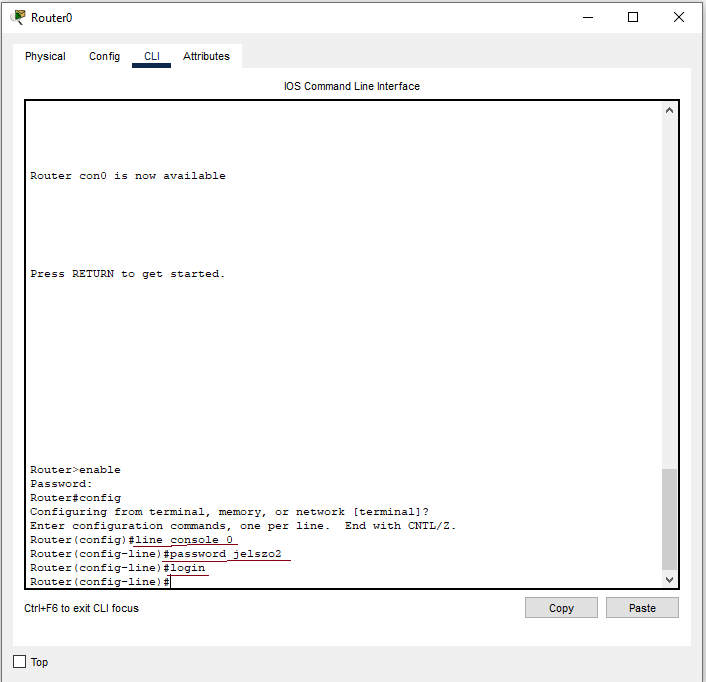Switch to the Physical tab

(45, 57)
